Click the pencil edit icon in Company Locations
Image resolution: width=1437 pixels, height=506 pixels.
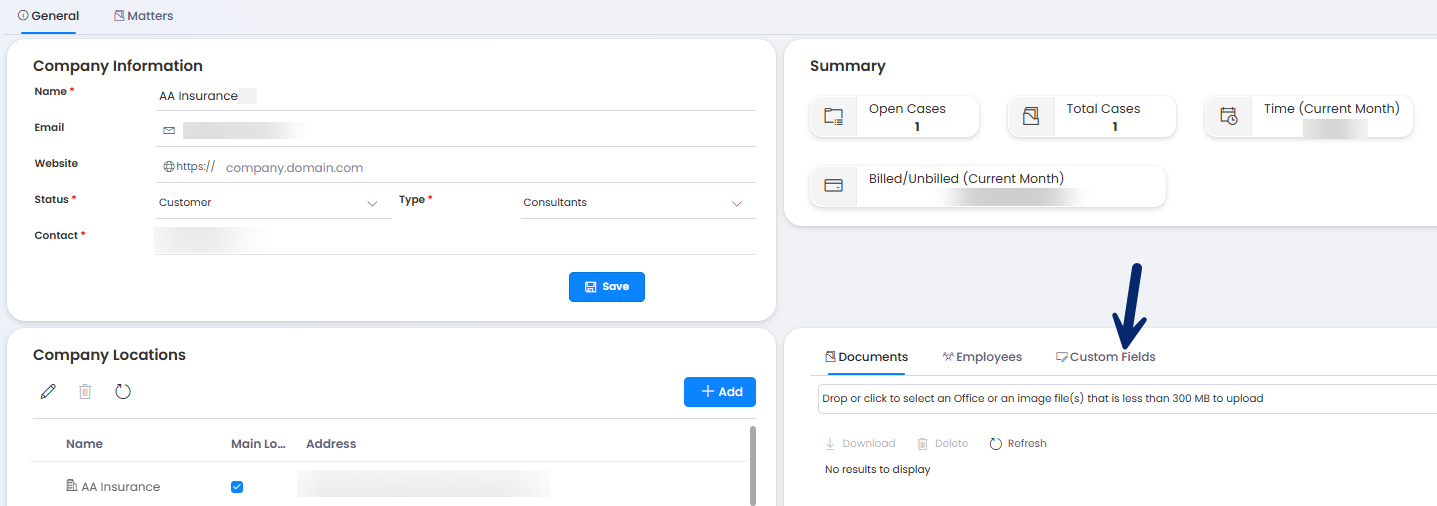coord(47,392)
